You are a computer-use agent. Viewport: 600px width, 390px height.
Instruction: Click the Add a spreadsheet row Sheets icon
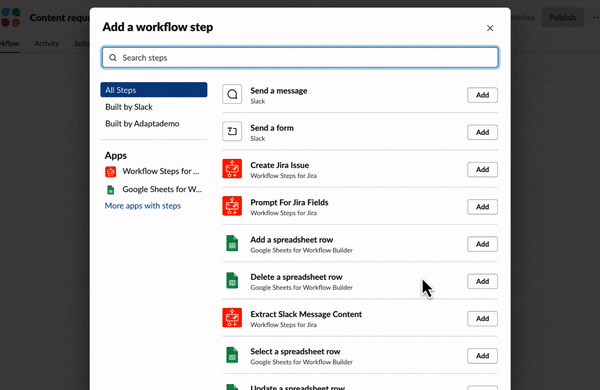232,243
